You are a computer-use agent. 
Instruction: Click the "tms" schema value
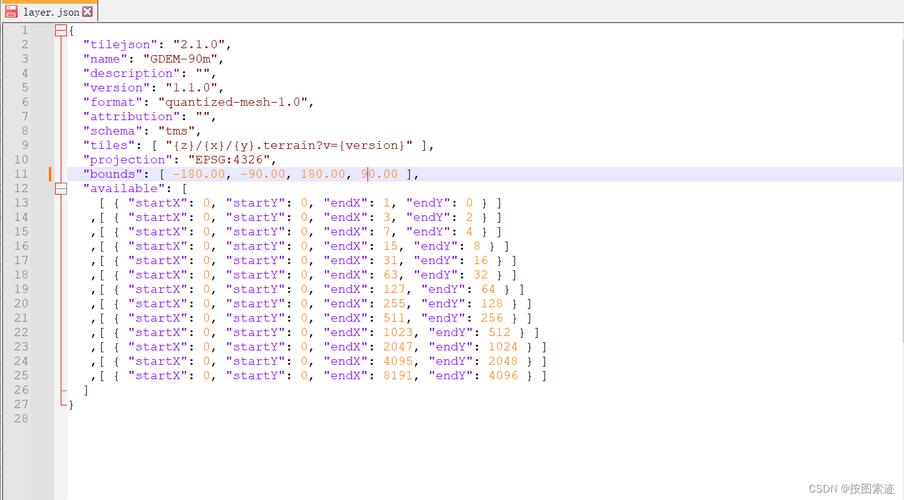coord(176,131)
